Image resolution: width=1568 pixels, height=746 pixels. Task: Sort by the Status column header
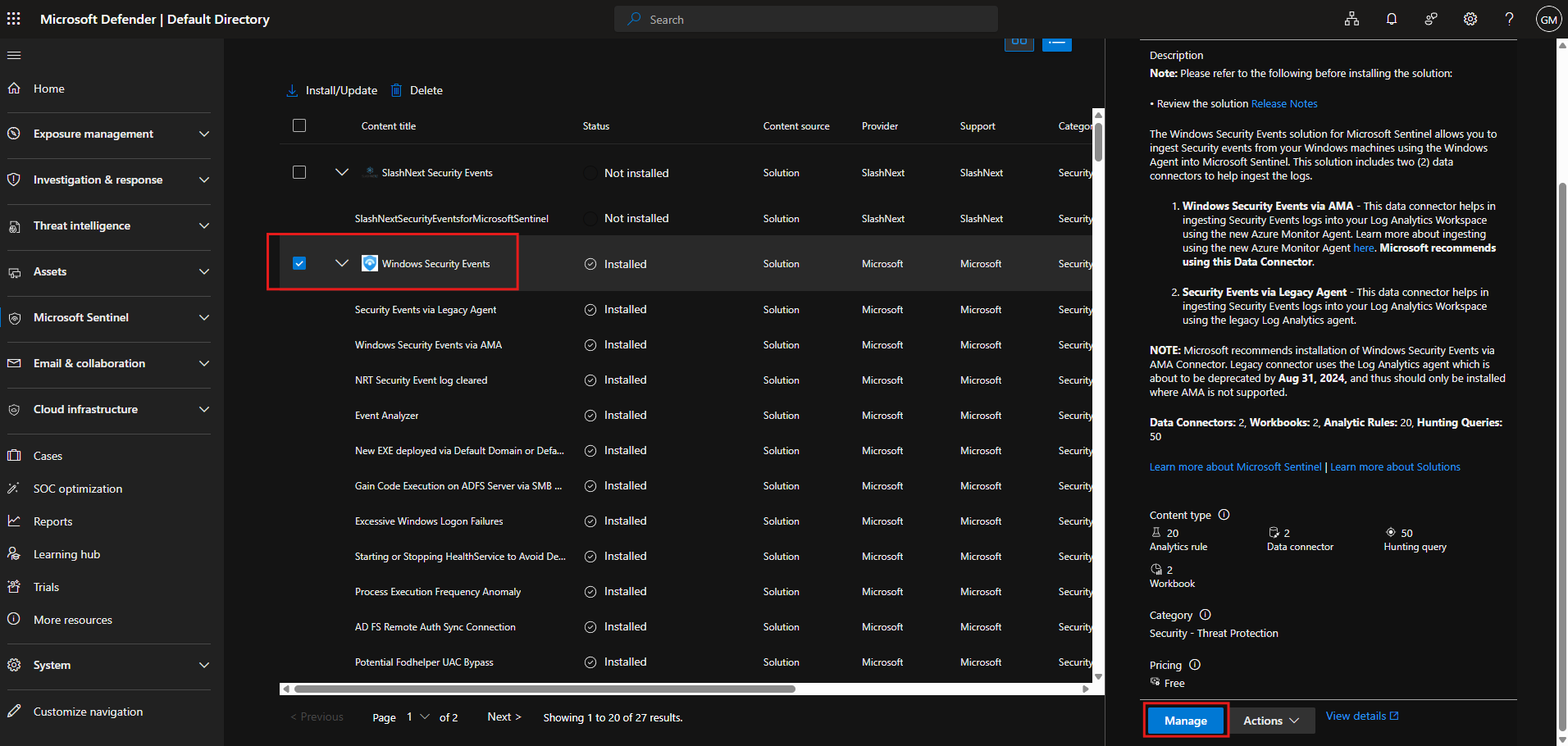[596, 125]
